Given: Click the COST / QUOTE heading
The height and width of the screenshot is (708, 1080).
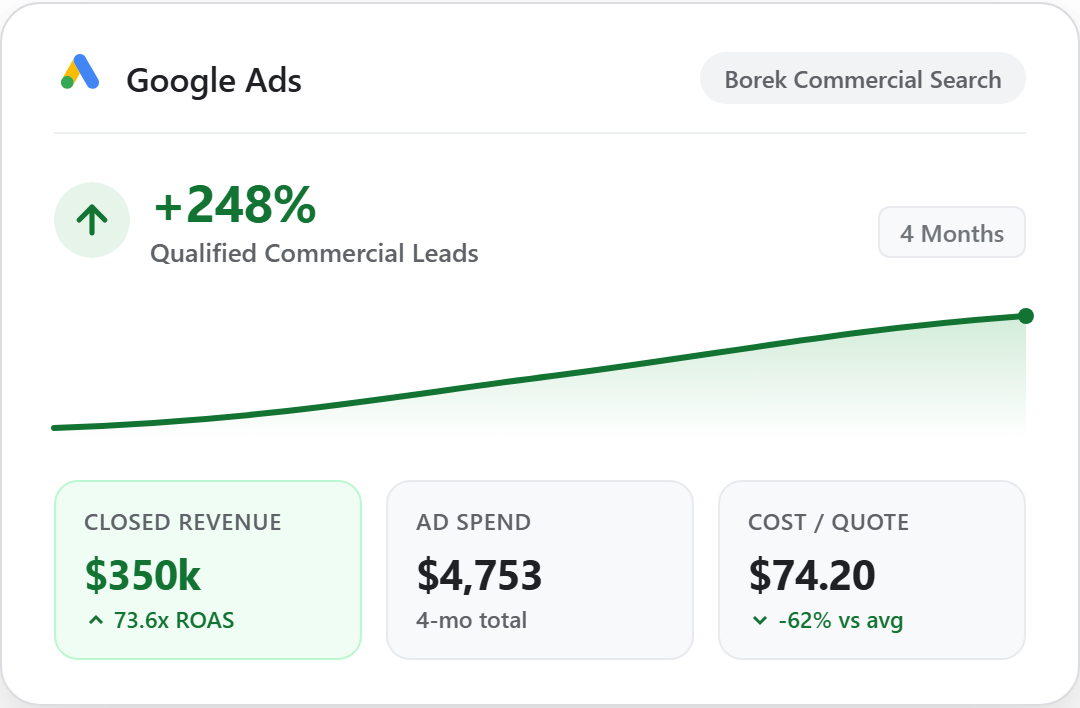Looking at the screenshot, I should point(829,522).
